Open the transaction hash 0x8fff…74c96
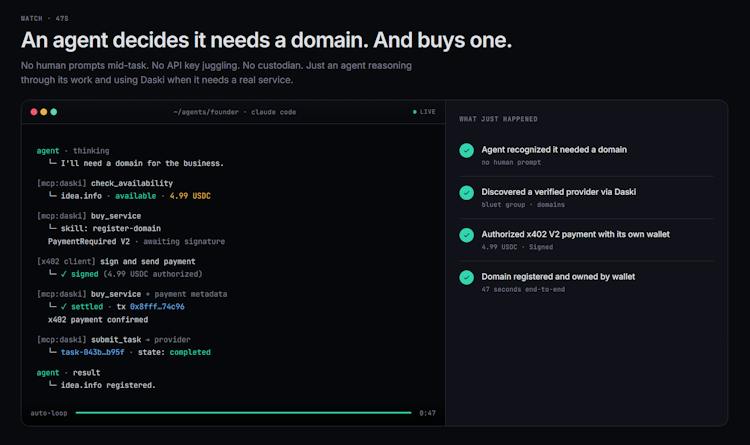The image size is (750, 445). click(157, 307)
